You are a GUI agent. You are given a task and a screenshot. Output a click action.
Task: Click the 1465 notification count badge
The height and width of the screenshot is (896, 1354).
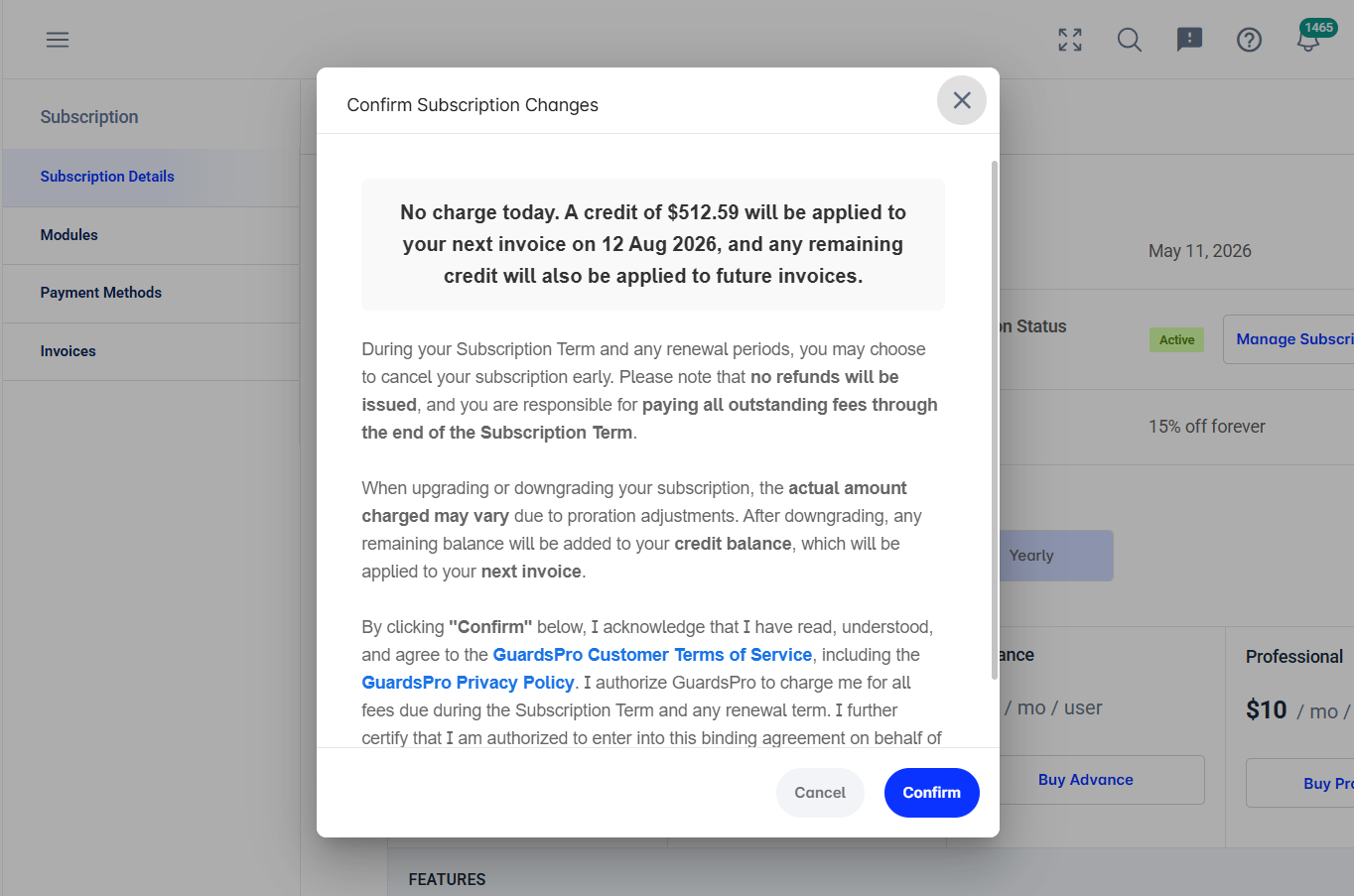point(1318,28)
